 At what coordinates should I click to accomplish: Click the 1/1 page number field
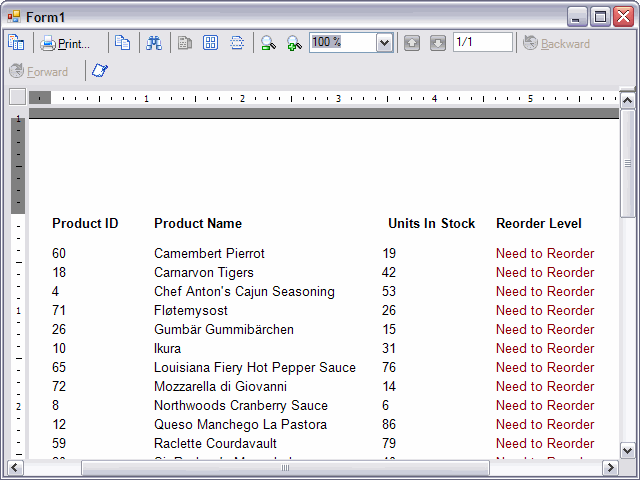coord(482,42)
